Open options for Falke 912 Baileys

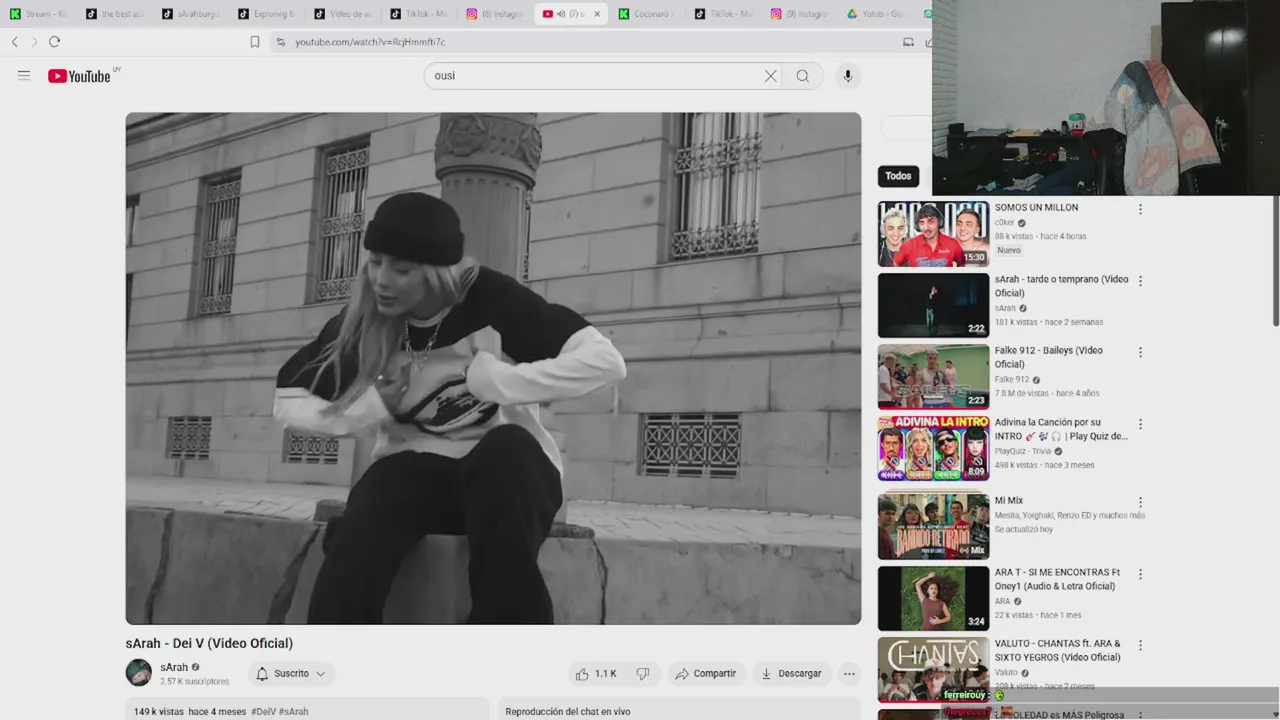click(1140, 352)
